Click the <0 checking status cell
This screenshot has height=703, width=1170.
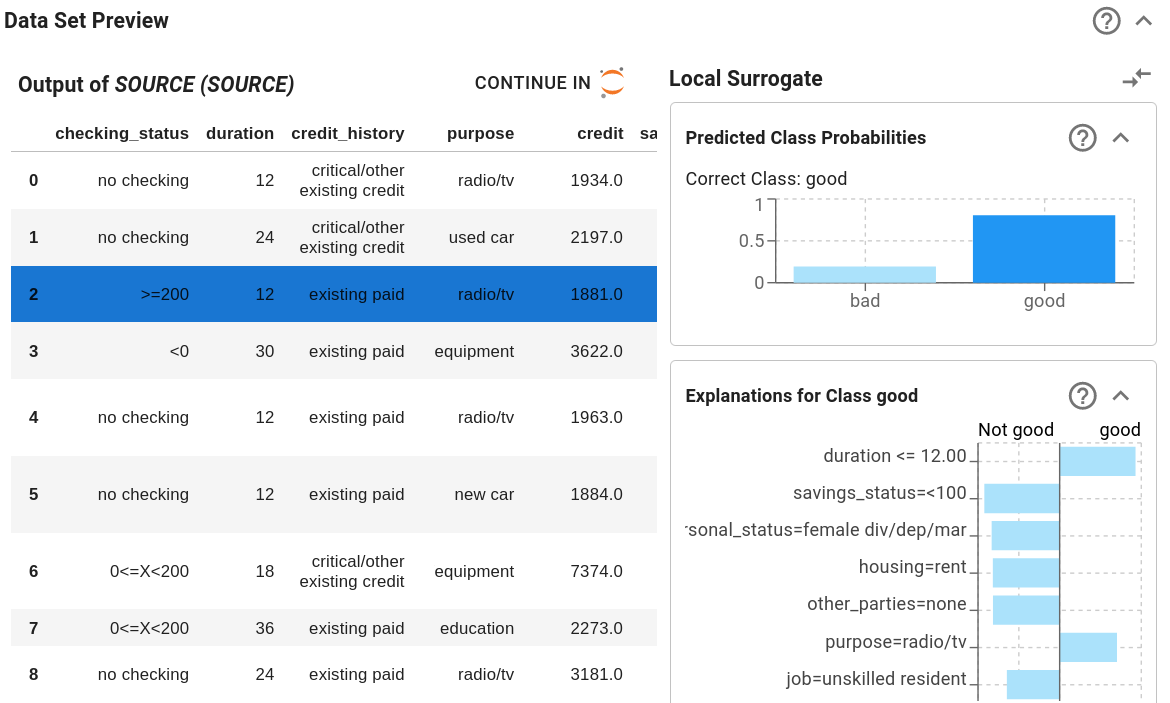(179, 351)
